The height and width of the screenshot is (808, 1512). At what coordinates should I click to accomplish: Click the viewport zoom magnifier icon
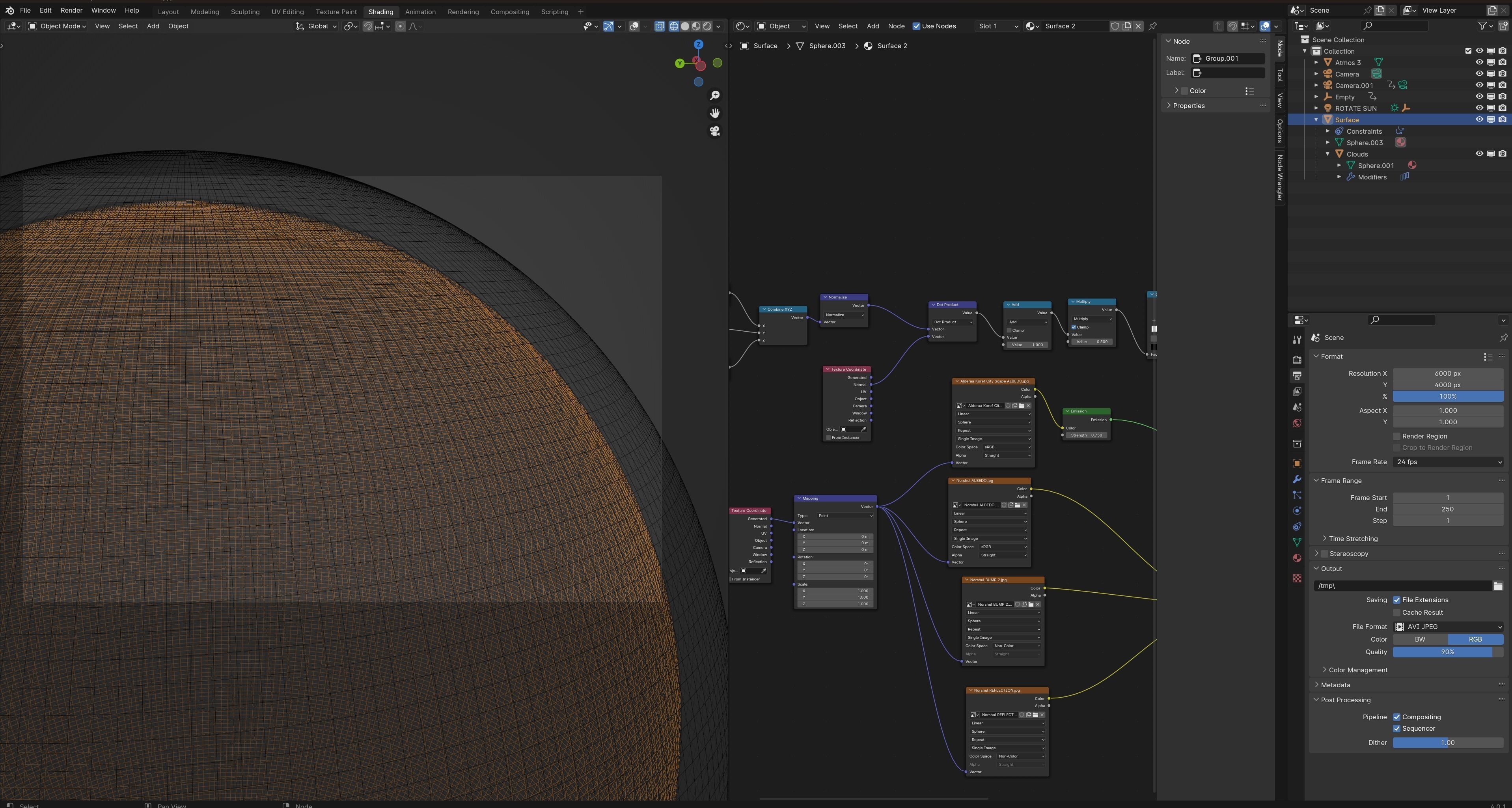[714, 95]
